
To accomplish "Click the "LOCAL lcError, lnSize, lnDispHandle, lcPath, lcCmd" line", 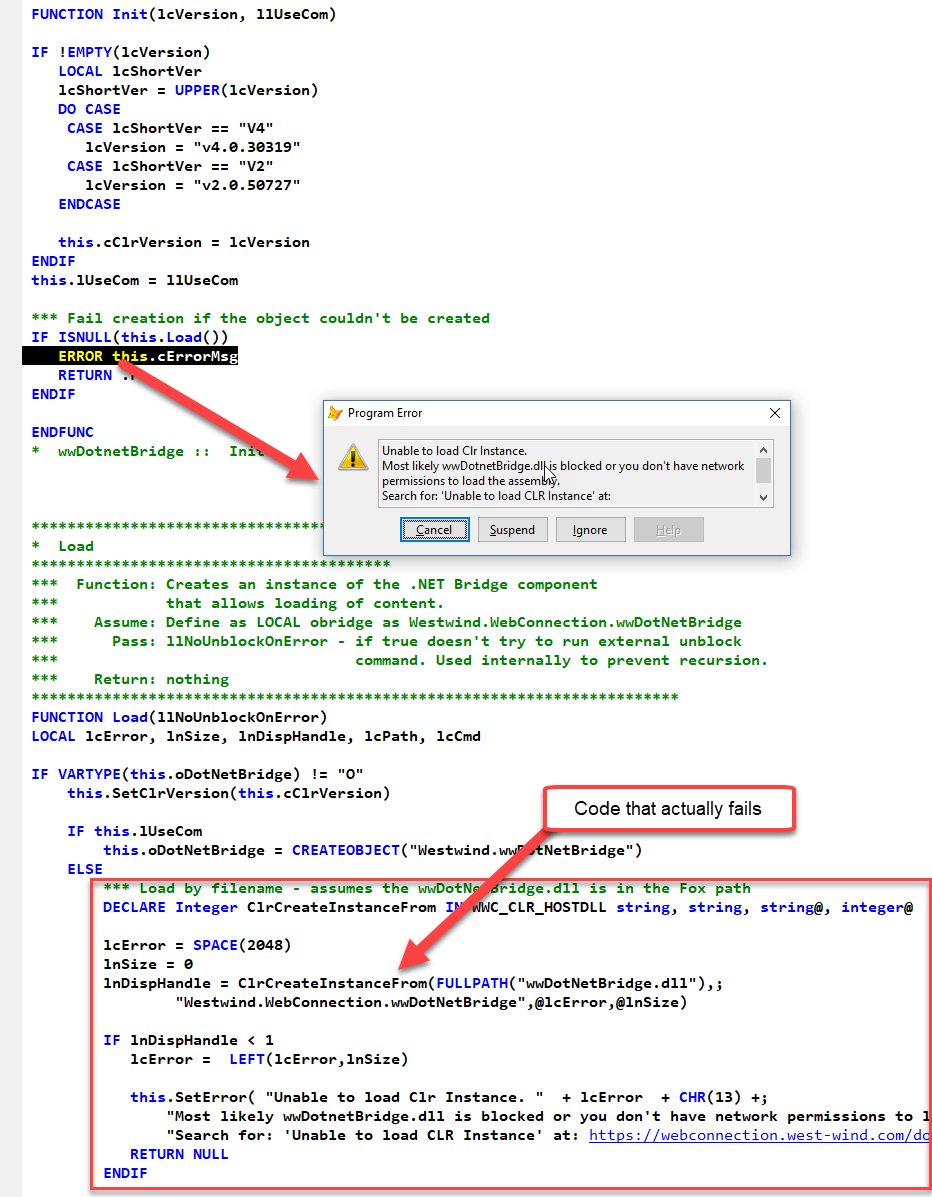I will pyautogui.click(x=256, y=736).
